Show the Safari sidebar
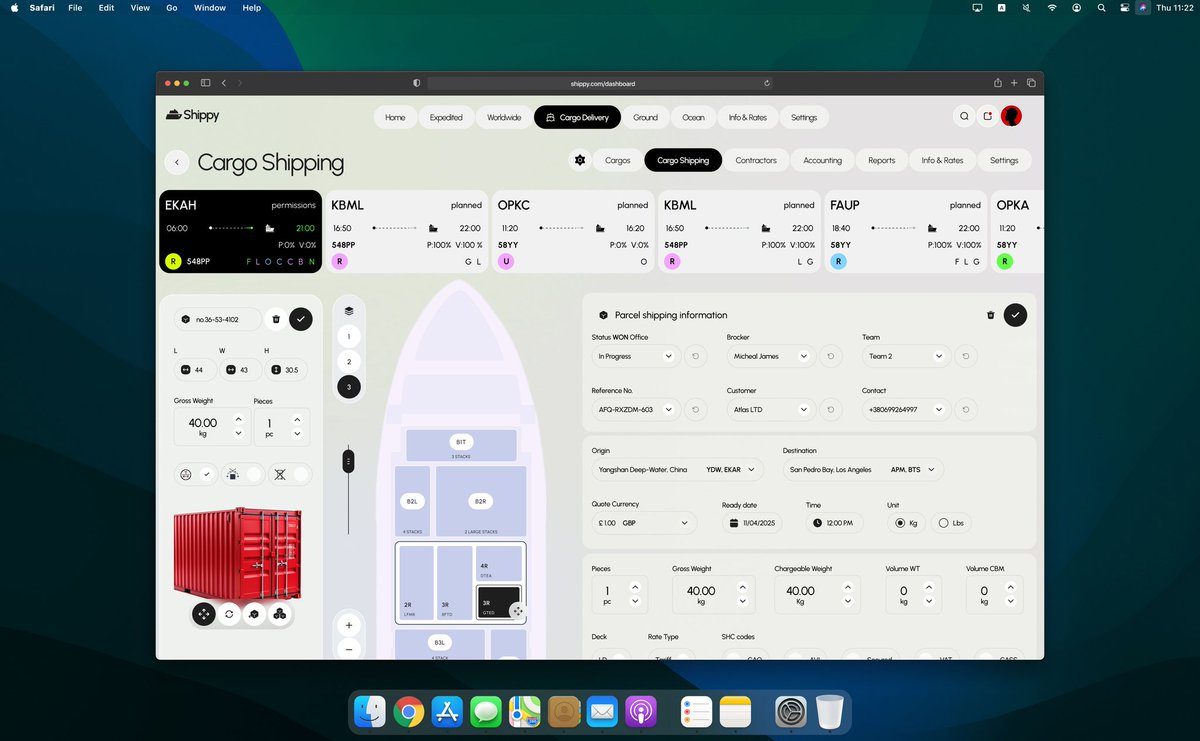 [205, 83]
